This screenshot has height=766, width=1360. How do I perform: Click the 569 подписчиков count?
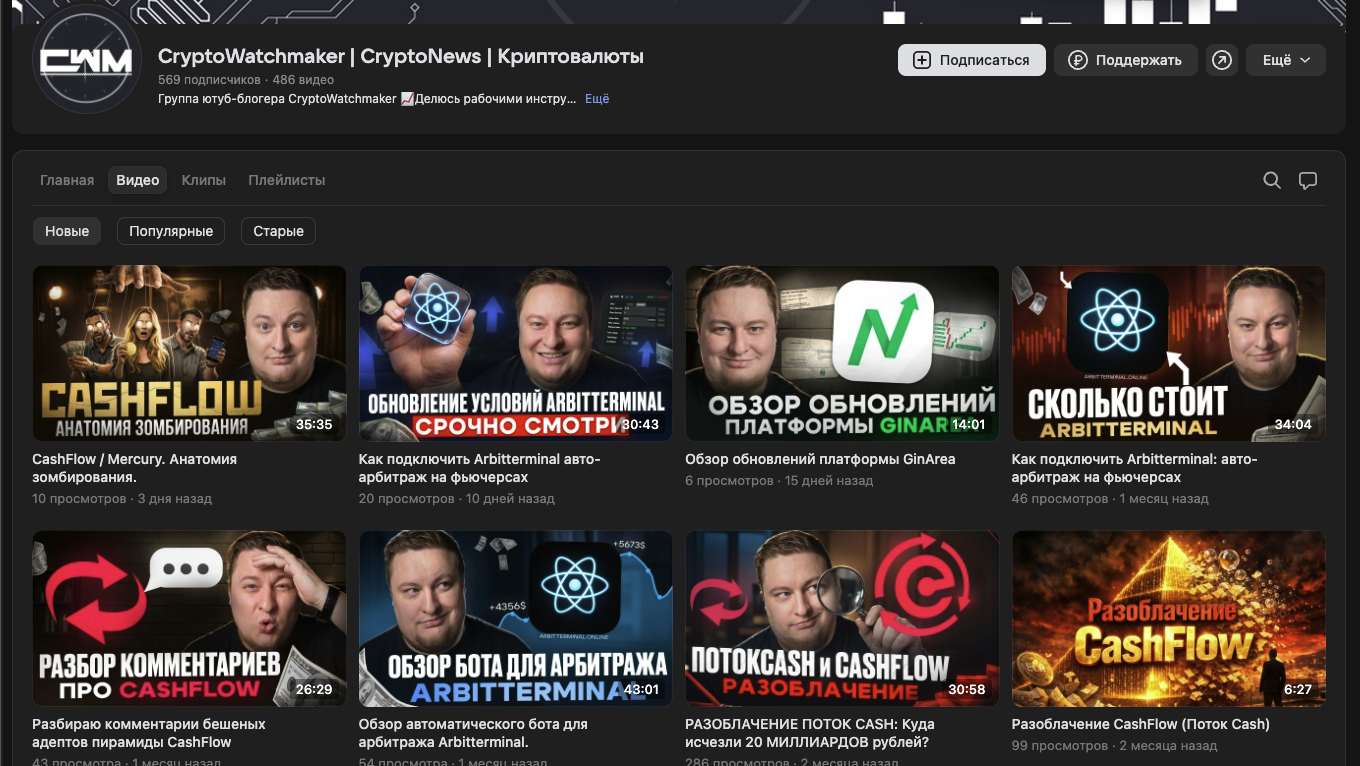click(x=209, y=80)
